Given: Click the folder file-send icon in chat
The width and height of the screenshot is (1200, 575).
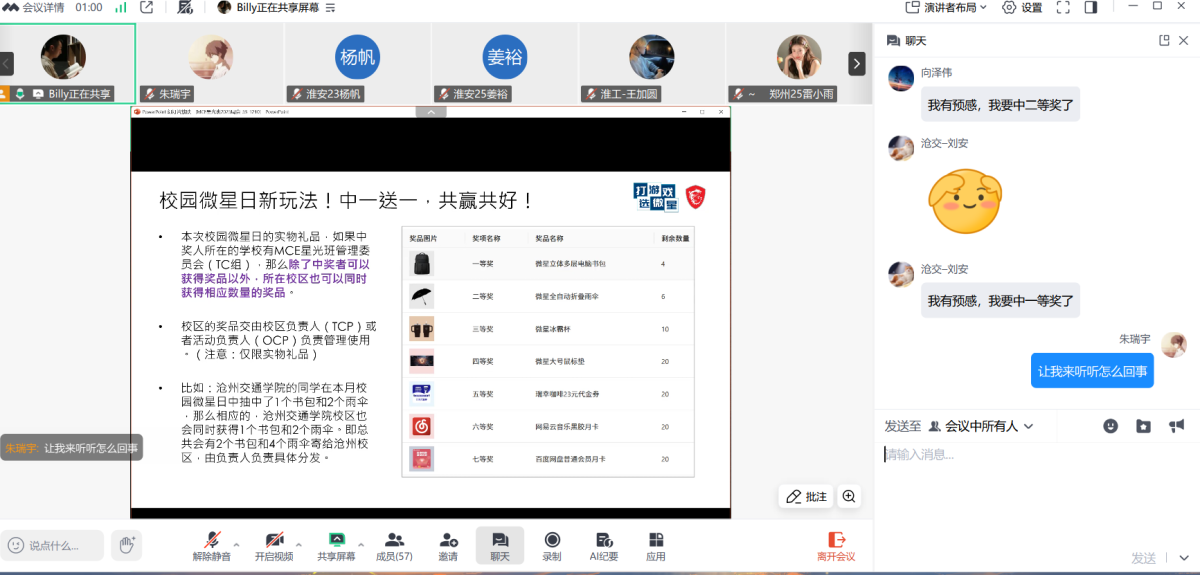Looking at the screenshot, I should pos(1143,426).
